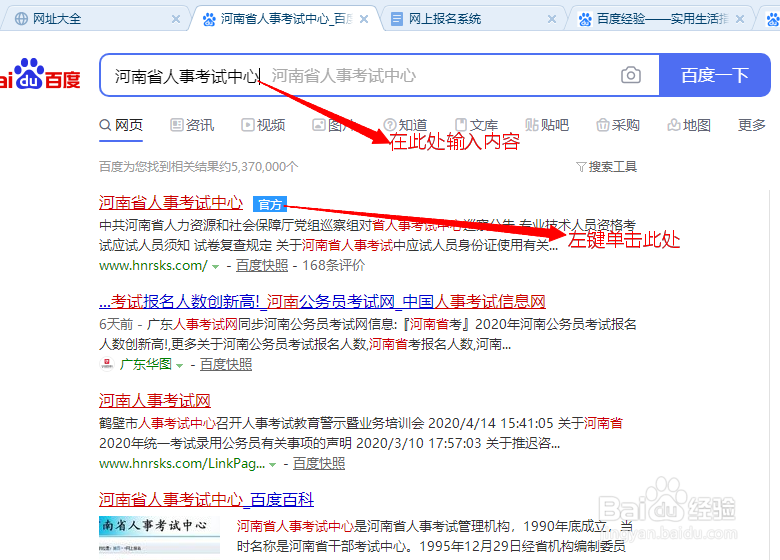Open the 考试报名人数创新高 result link

pos(322,301)
